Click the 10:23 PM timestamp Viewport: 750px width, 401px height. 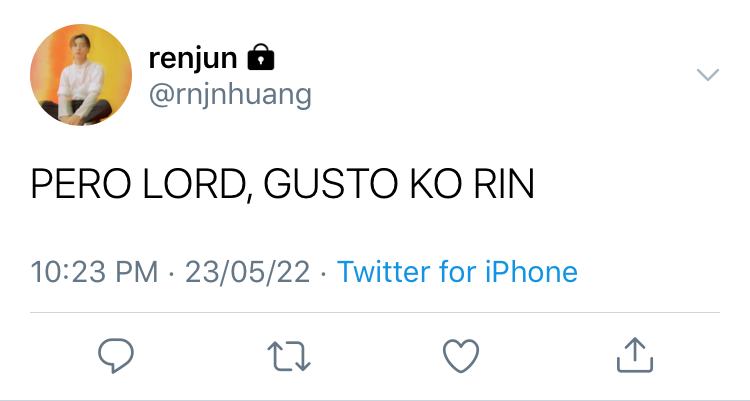[94, 272]
